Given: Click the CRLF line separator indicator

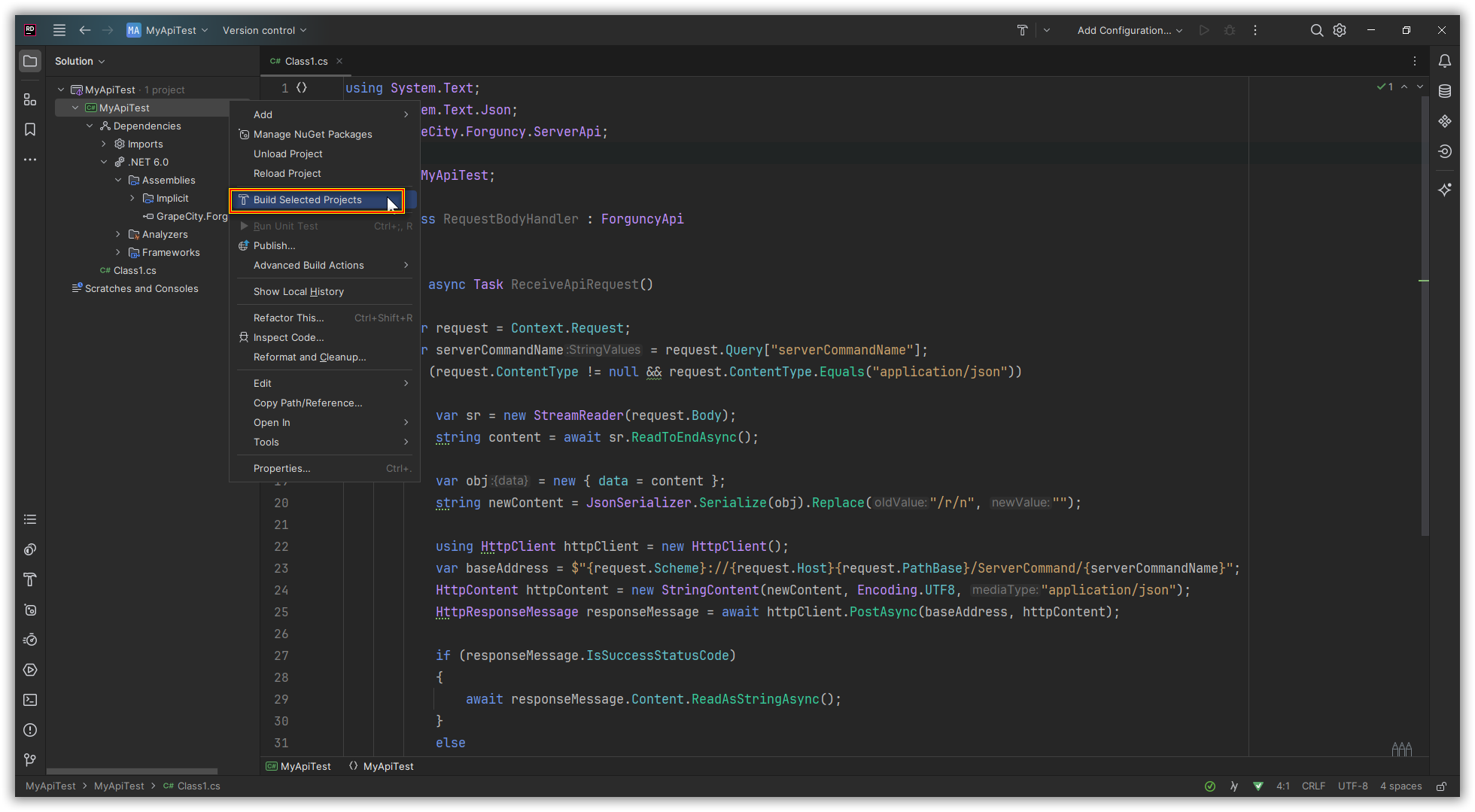Looking at the screenshot, I should (x=1313, y=786).
